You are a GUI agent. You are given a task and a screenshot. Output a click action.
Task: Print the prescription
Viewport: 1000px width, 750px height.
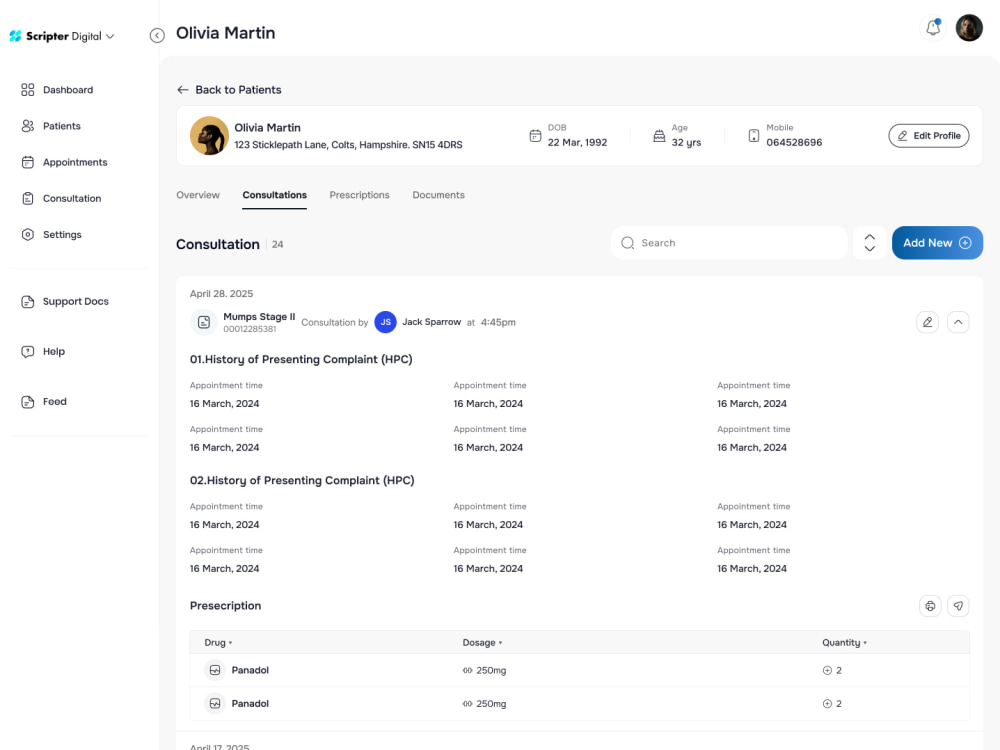[x=930, y=606]
